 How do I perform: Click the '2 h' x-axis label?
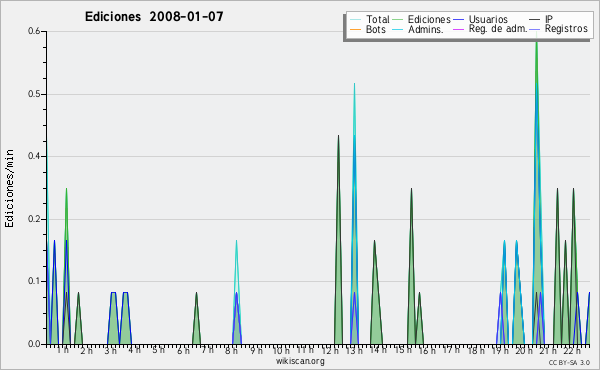86,351
